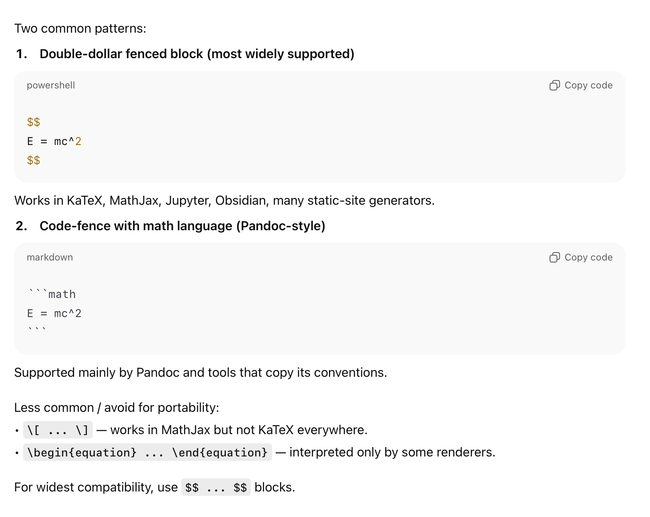Viewport: 650px width, 517px height.
Task: Click the copy icon in the powershell block
Action: click(x=554, y=86)
